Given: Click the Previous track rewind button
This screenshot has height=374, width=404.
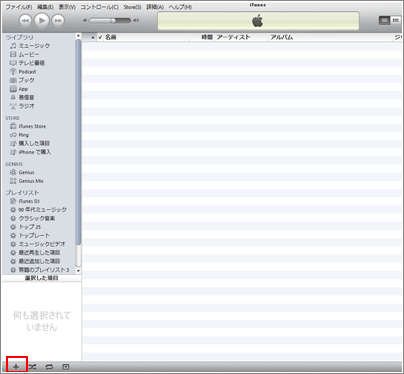Looking at the screenshot, I should pyautogui.click(x=25, y=21).
